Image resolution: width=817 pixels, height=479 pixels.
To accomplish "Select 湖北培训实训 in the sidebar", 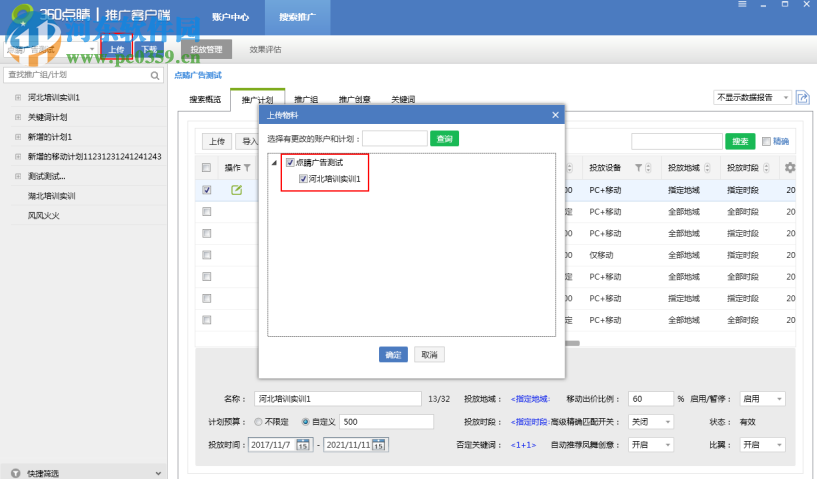I will point(52,196).
